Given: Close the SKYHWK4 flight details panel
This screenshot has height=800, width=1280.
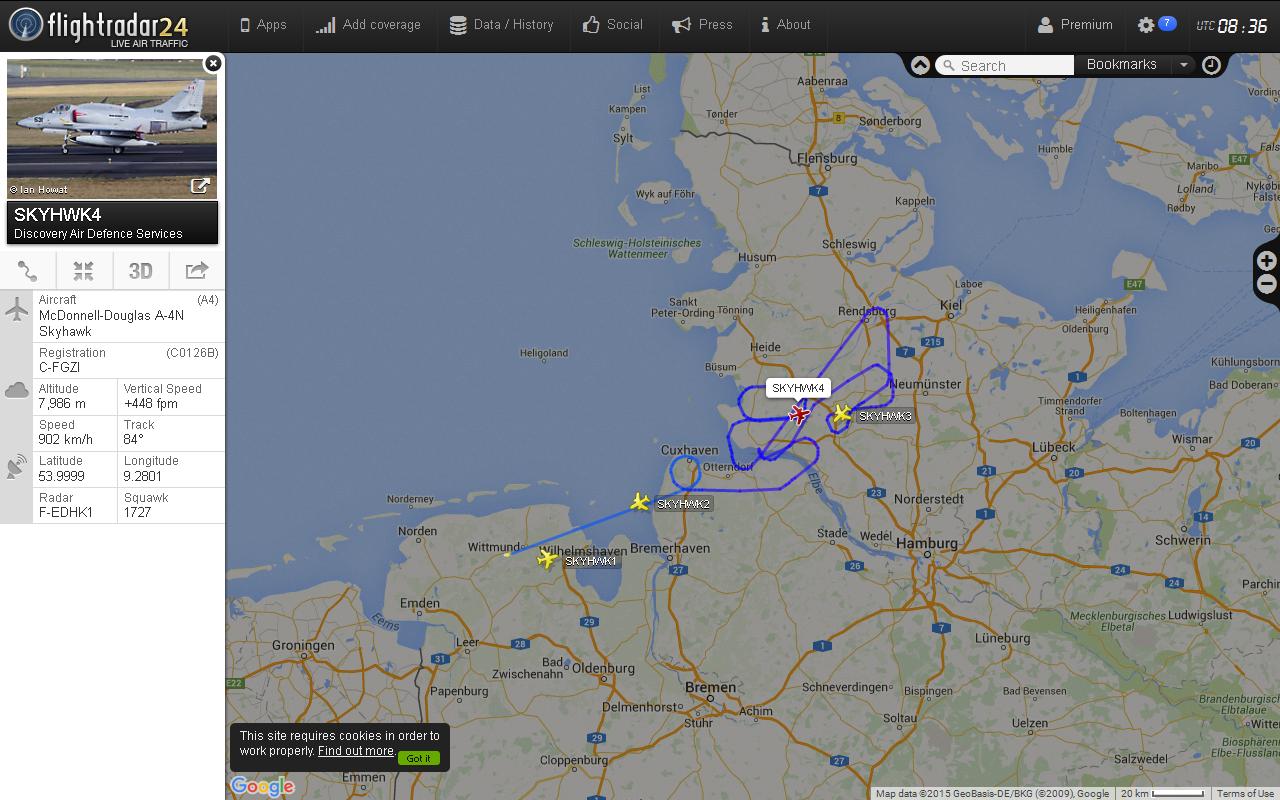Looking at the screenshot, I should click(213, 63).
